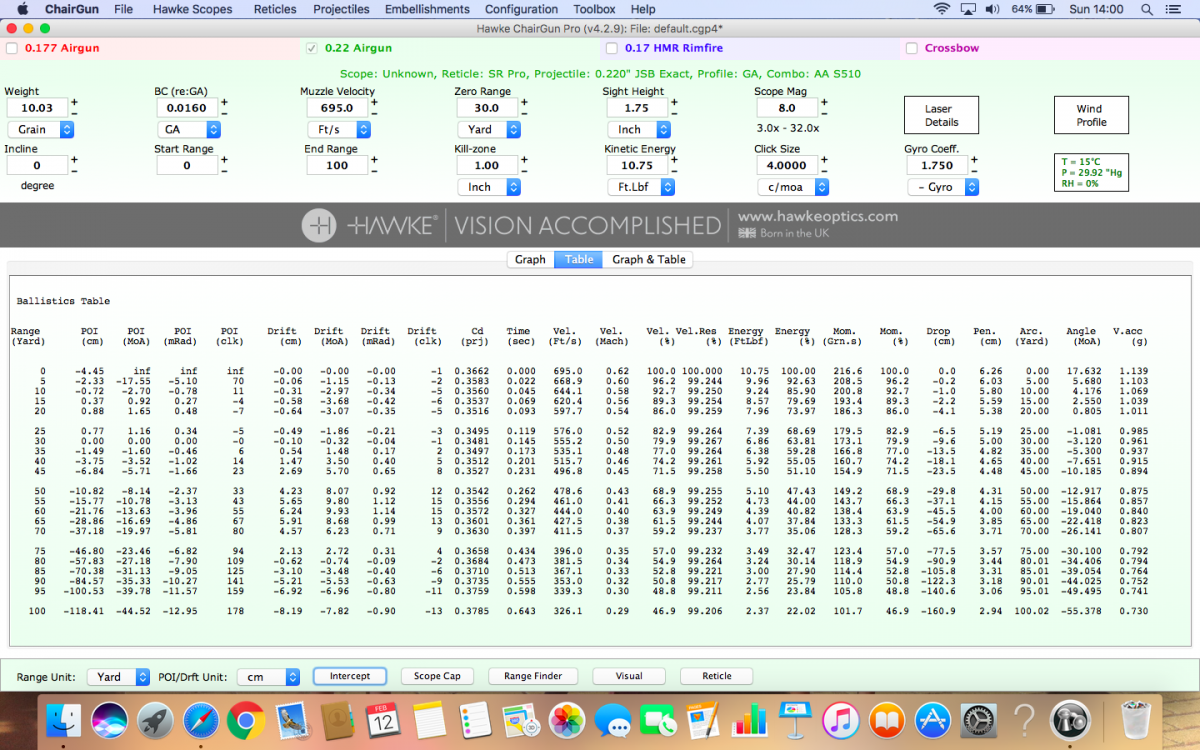This screenshot has width=1200, height=750.
Task: Toggle the 0.22 Airgun checkbox
Action: [311, 48]
